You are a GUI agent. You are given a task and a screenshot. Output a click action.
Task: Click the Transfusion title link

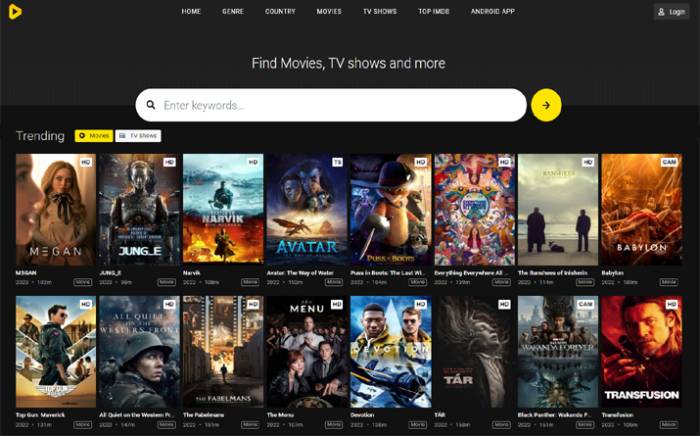[x=617, y=415]
